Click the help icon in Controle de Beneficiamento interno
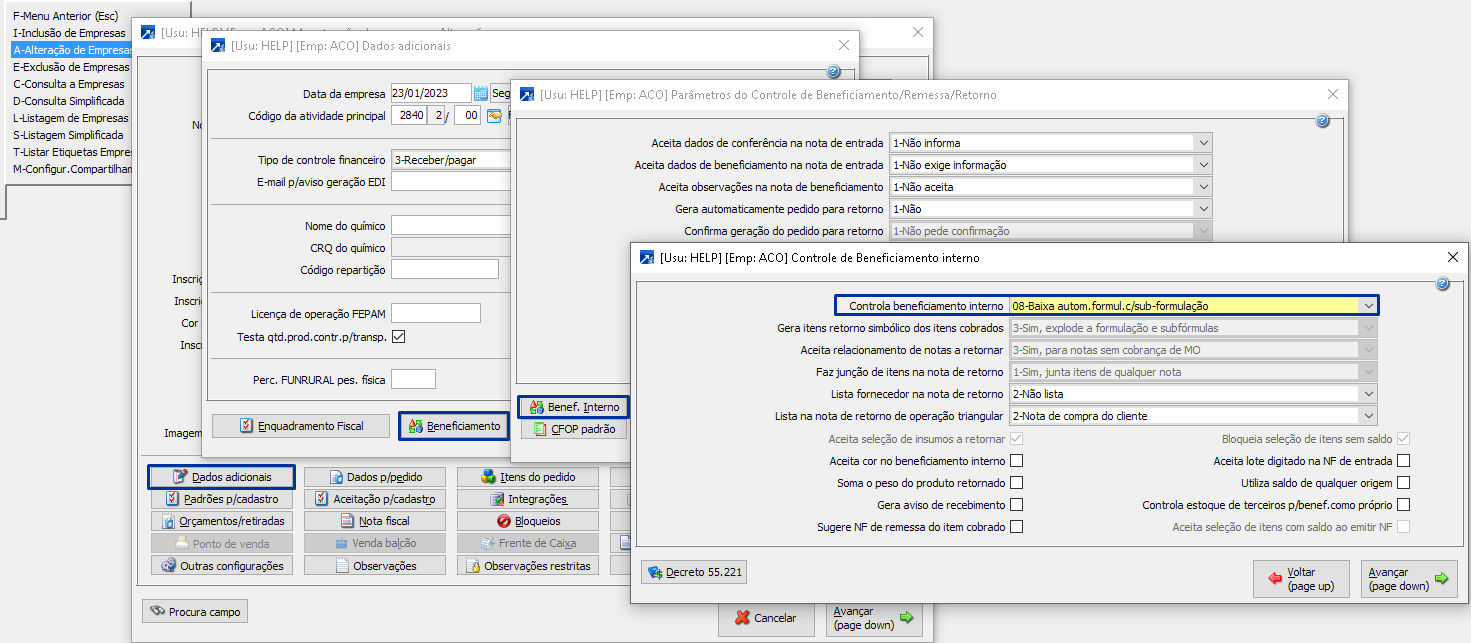1471x643 pixels. point(1442,284)
